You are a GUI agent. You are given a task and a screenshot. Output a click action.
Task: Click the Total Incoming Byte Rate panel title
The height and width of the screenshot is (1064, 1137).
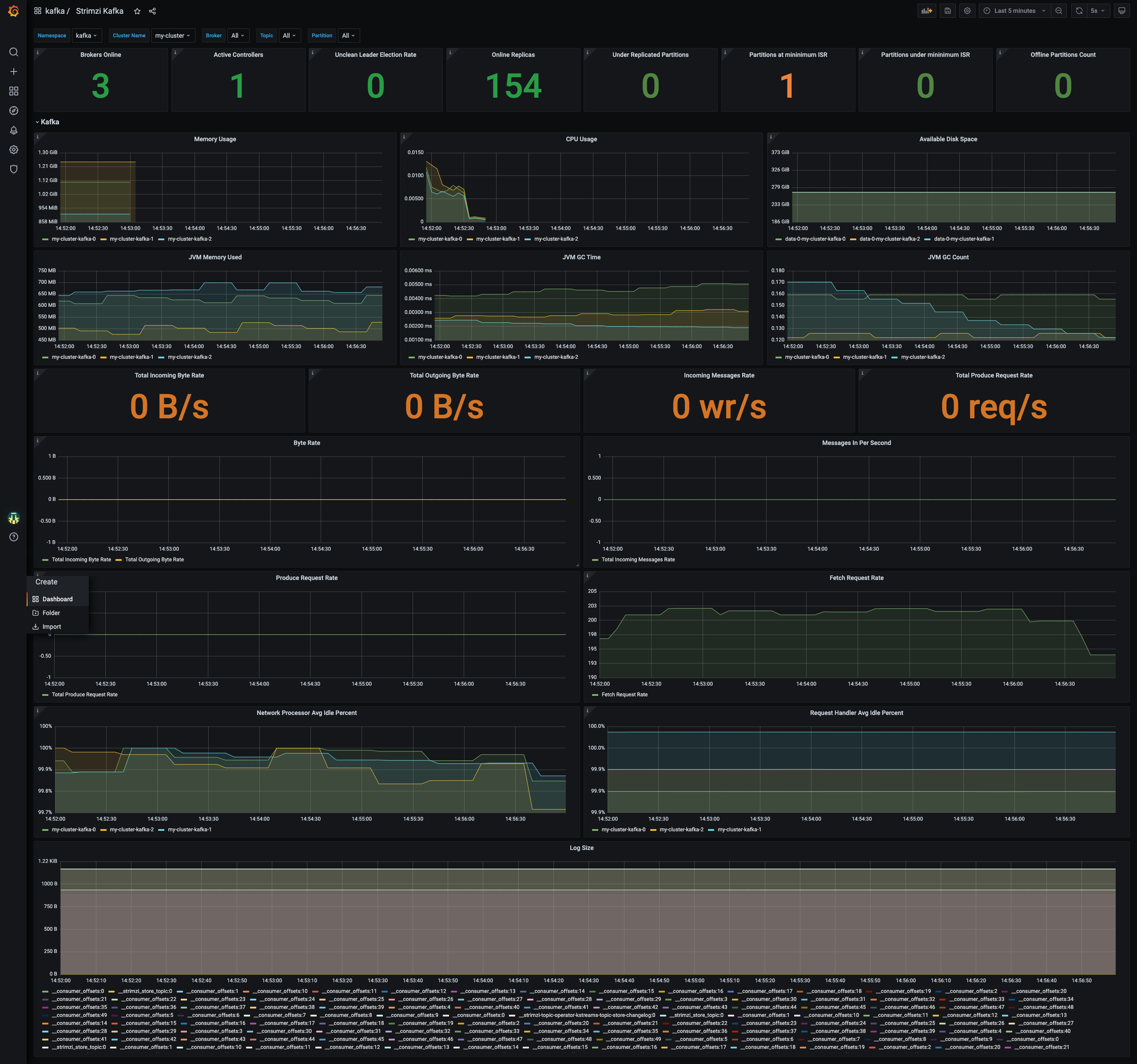coord(169,375)
